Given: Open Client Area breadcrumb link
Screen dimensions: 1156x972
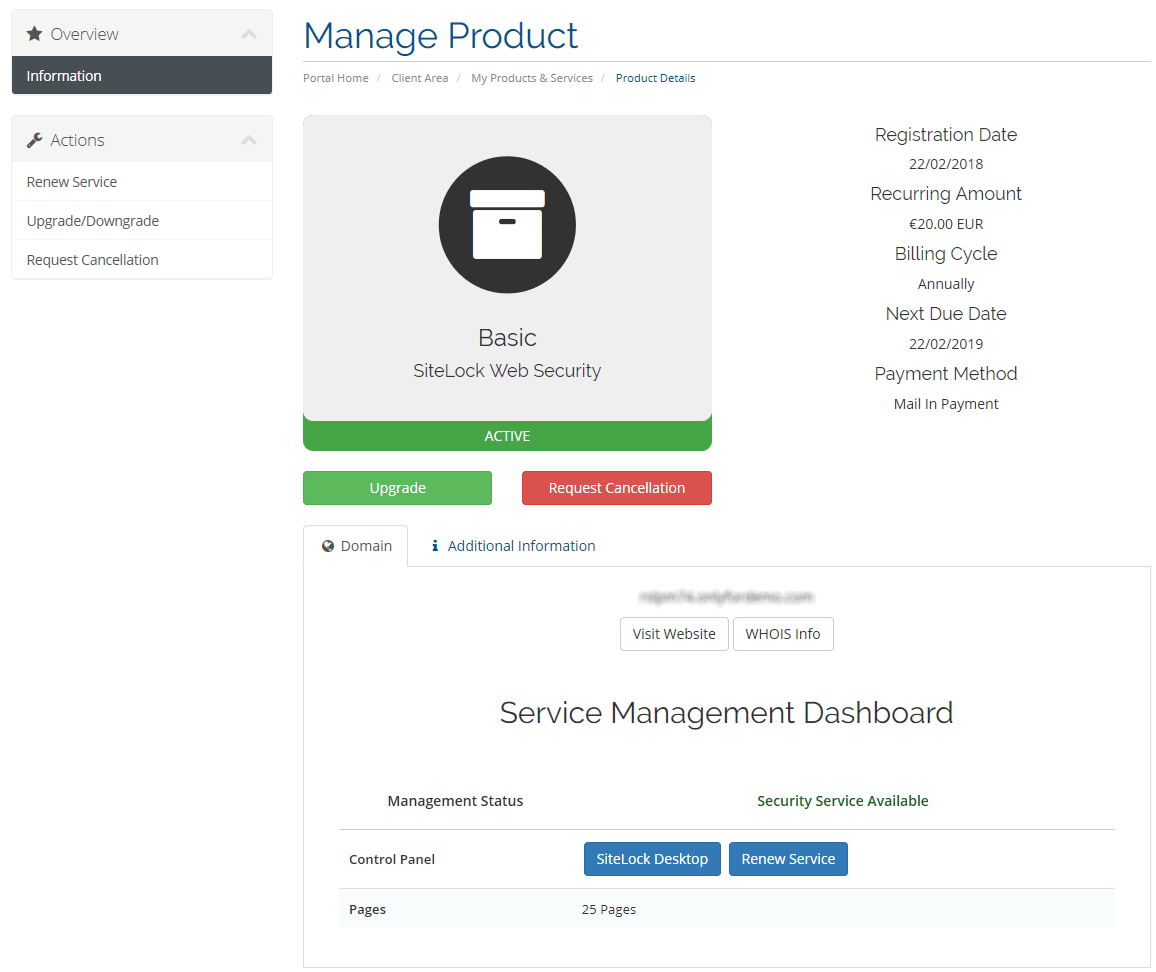Looking at the screenshot, I should [419, 78].
